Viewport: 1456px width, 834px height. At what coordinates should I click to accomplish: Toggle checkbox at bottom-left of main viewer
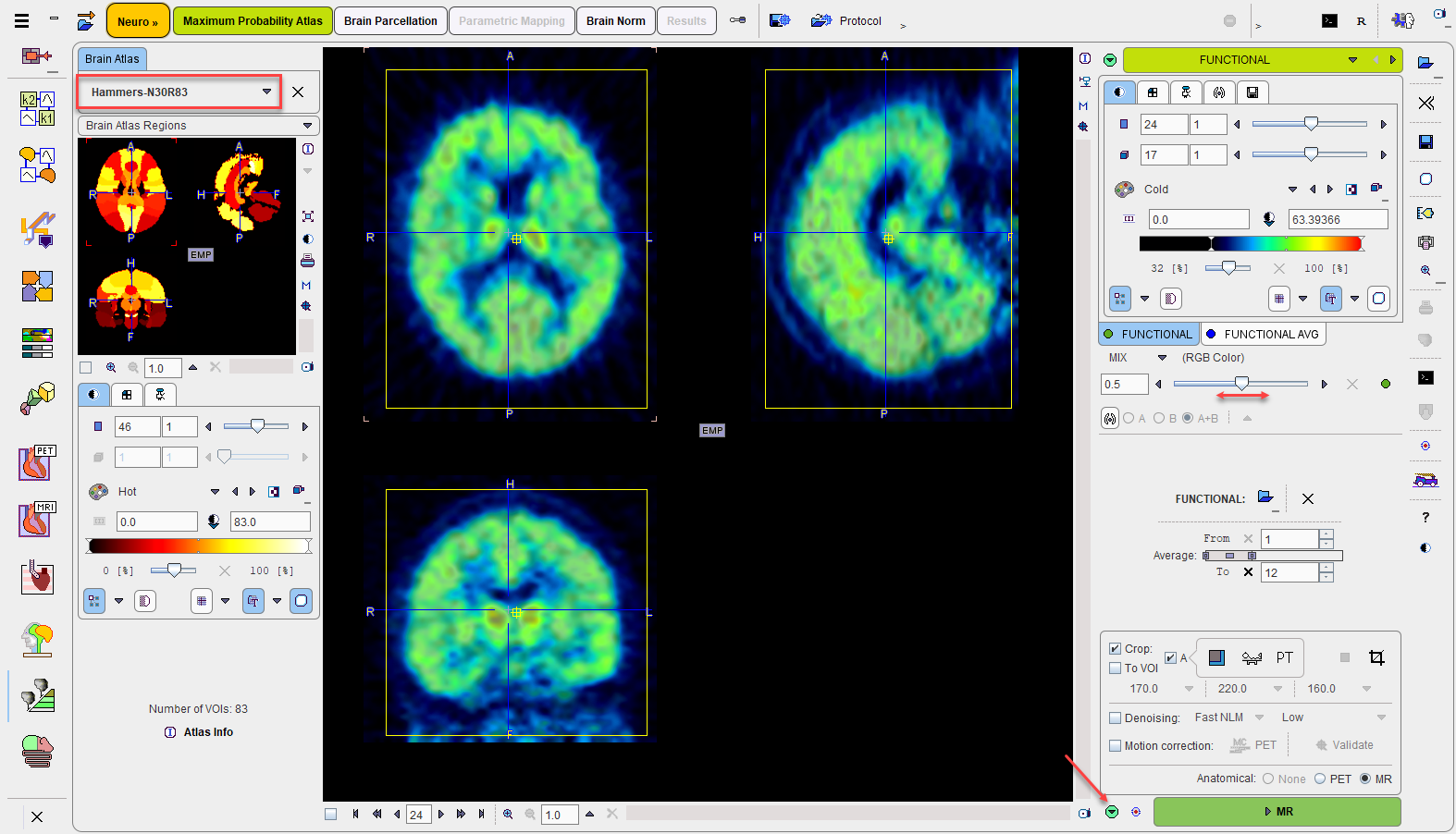(x=330, y=814)
